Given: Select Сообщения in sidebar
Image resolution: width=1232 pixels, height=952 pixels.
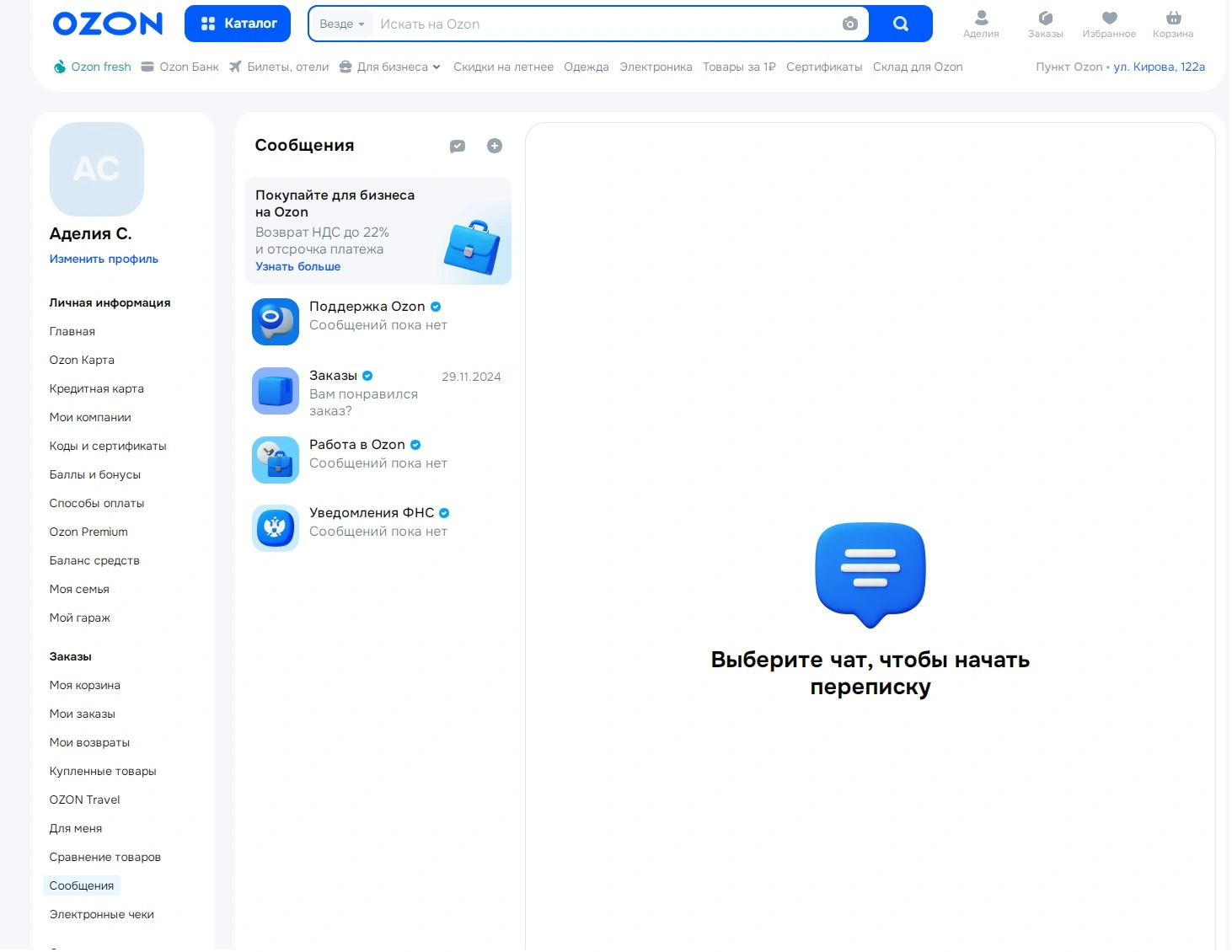Looking at the screenshot, I should click(x=82, y=885).
